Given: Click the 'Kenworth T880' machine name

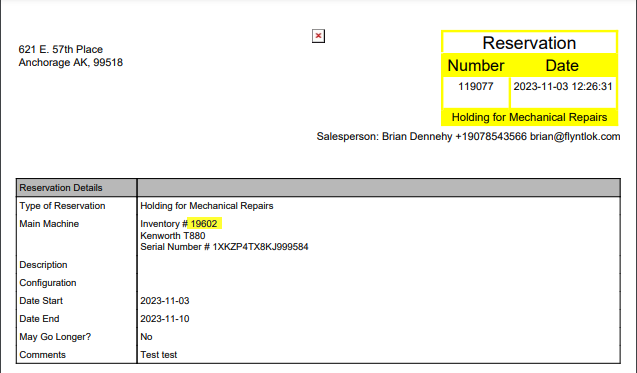Looking at the screenshot, I should [173, 236].
